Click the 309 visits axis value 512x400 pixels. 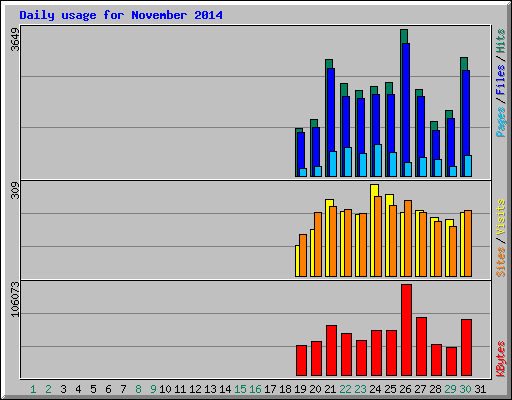pos(15,191)
